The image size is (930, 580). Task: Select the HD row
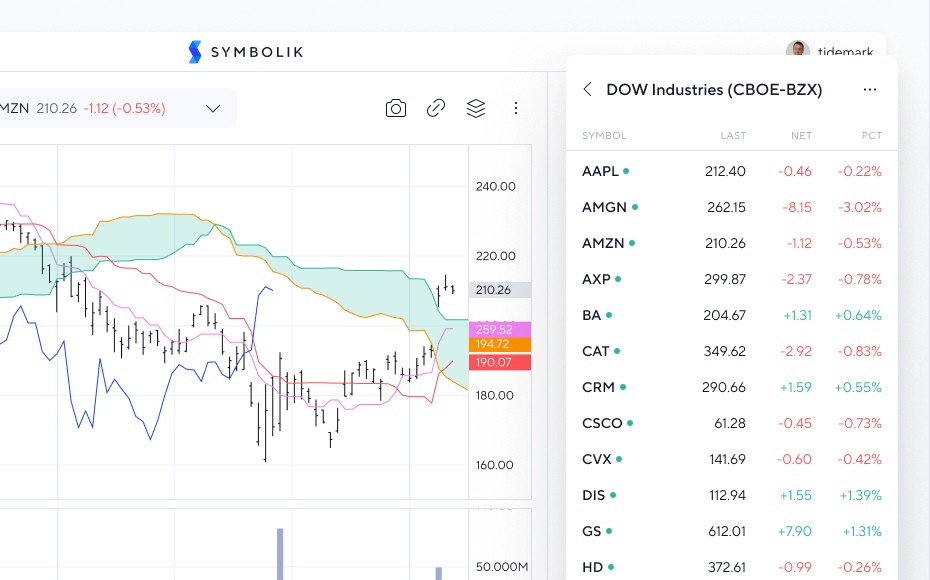click(x=732, y=567)
